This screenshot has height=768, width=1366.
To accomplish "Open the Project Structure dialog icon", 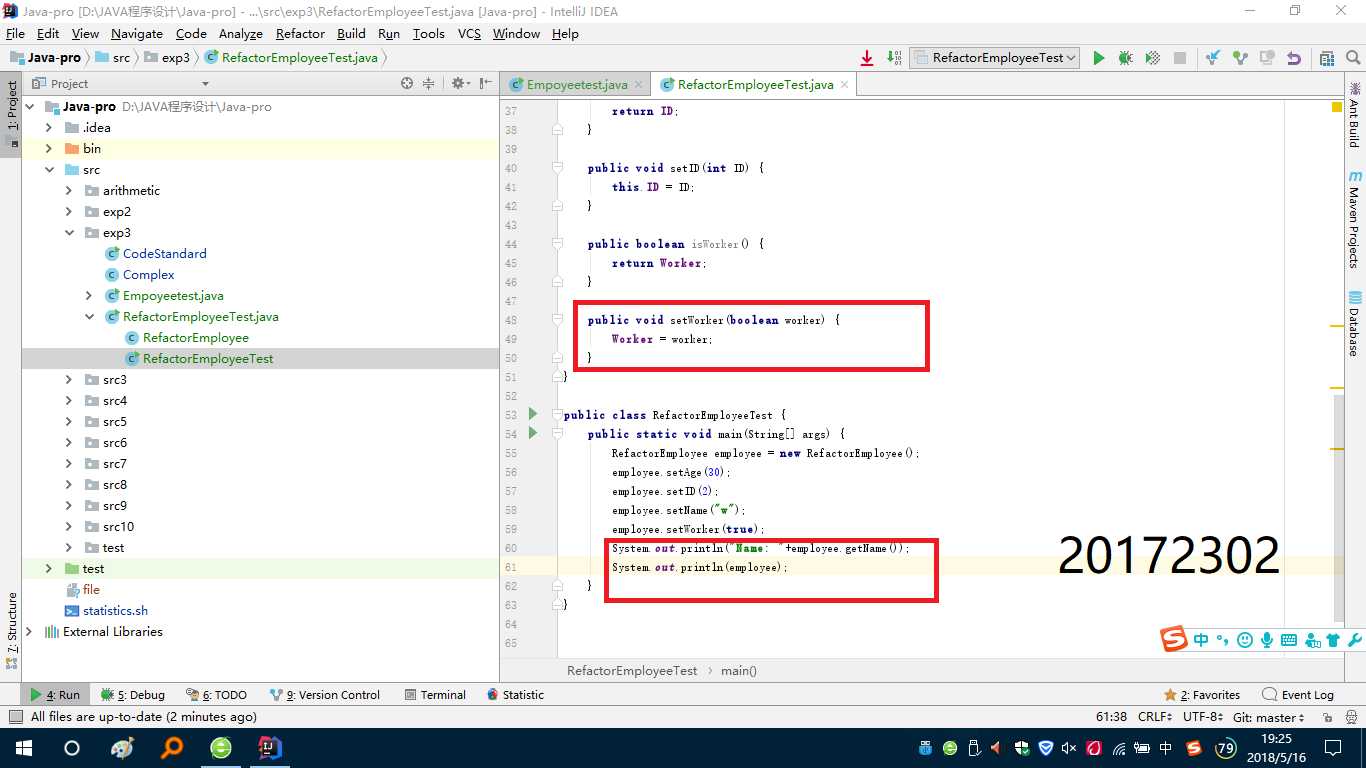I will [x=1327, y=58].
